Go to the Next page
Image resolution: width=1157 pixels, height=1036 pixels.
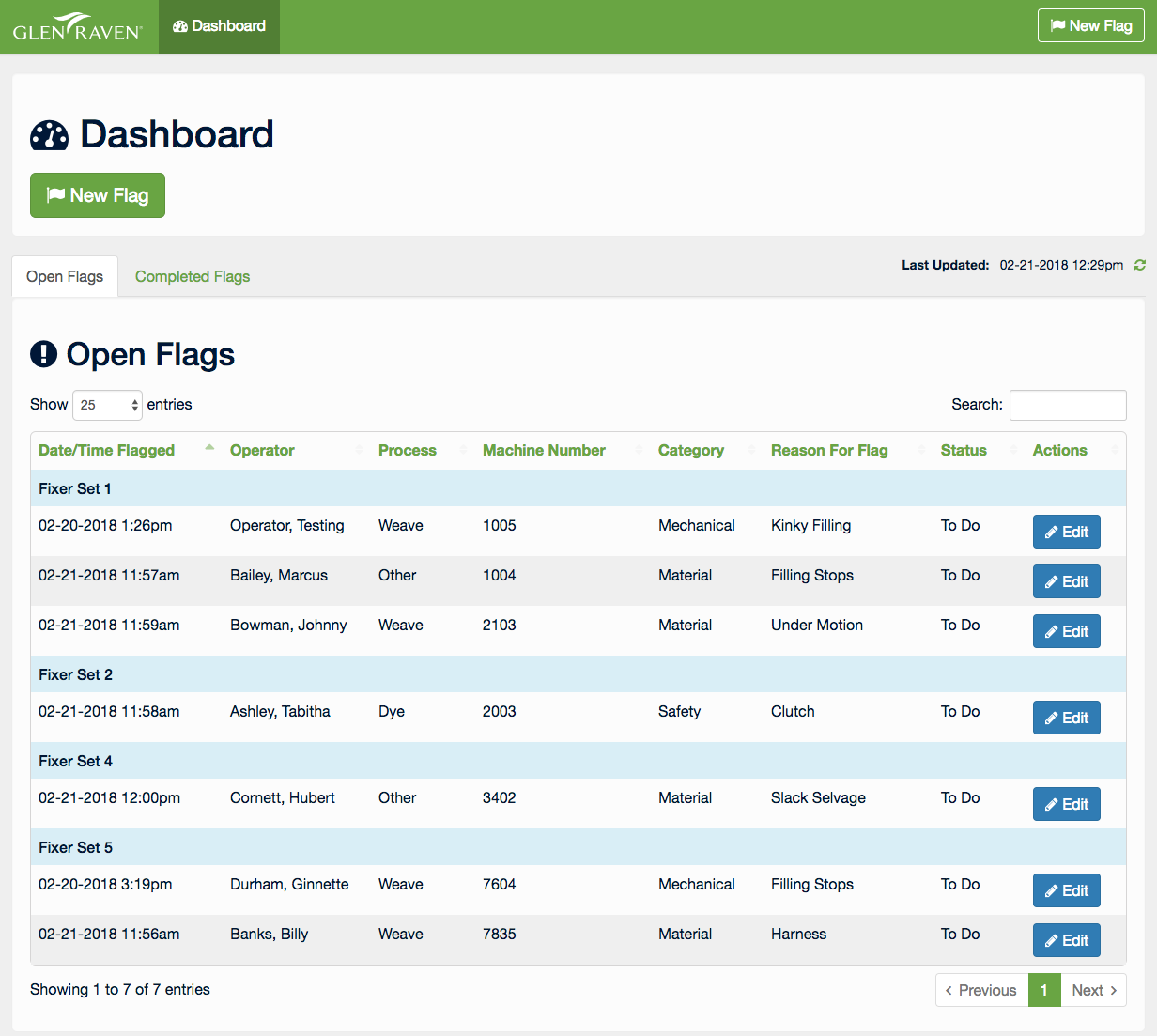(1094, 990)
